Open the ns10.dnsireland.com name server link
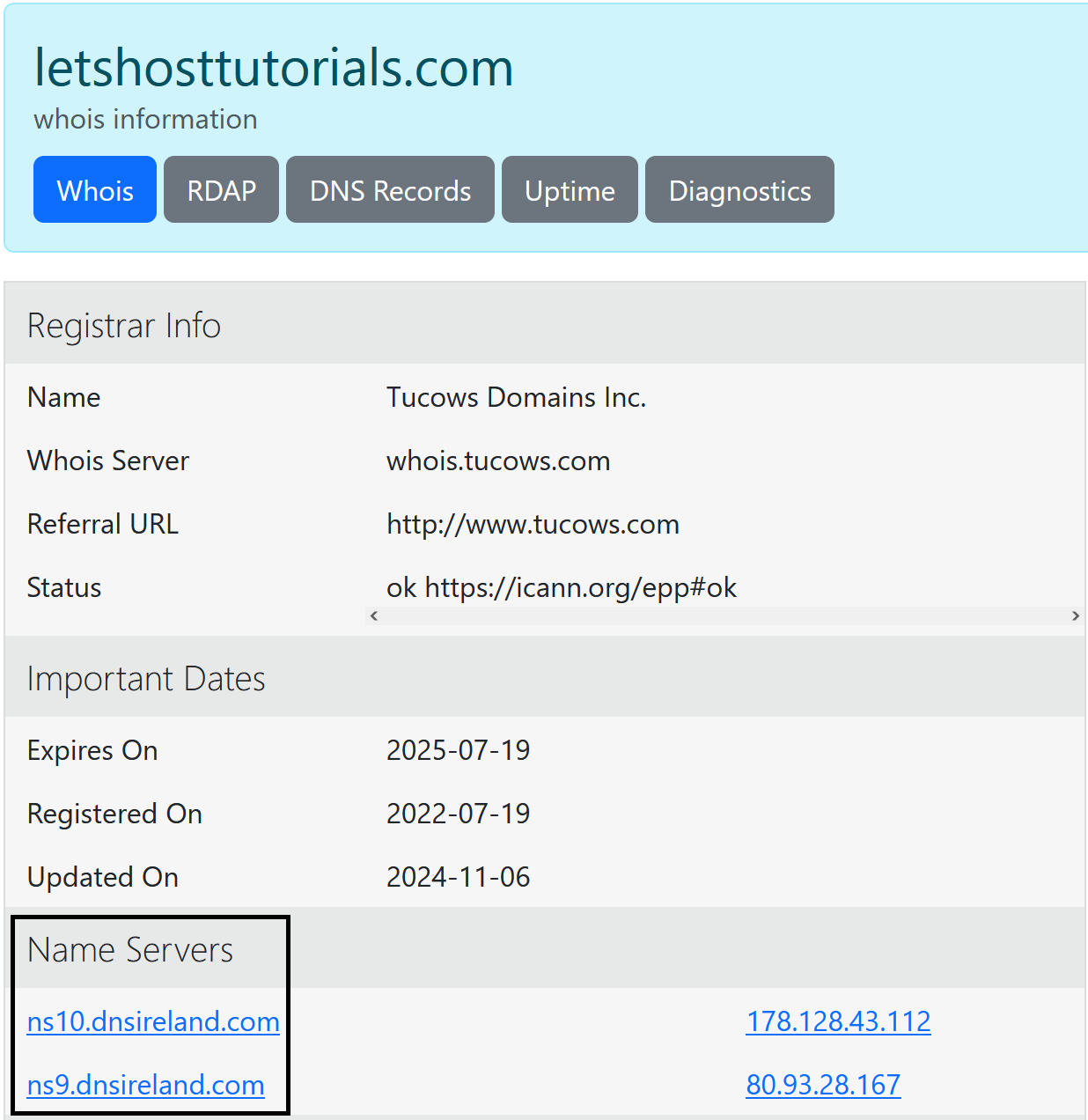The width and height of the screenshot is (1088, 1120). (x=153, y=1021)
